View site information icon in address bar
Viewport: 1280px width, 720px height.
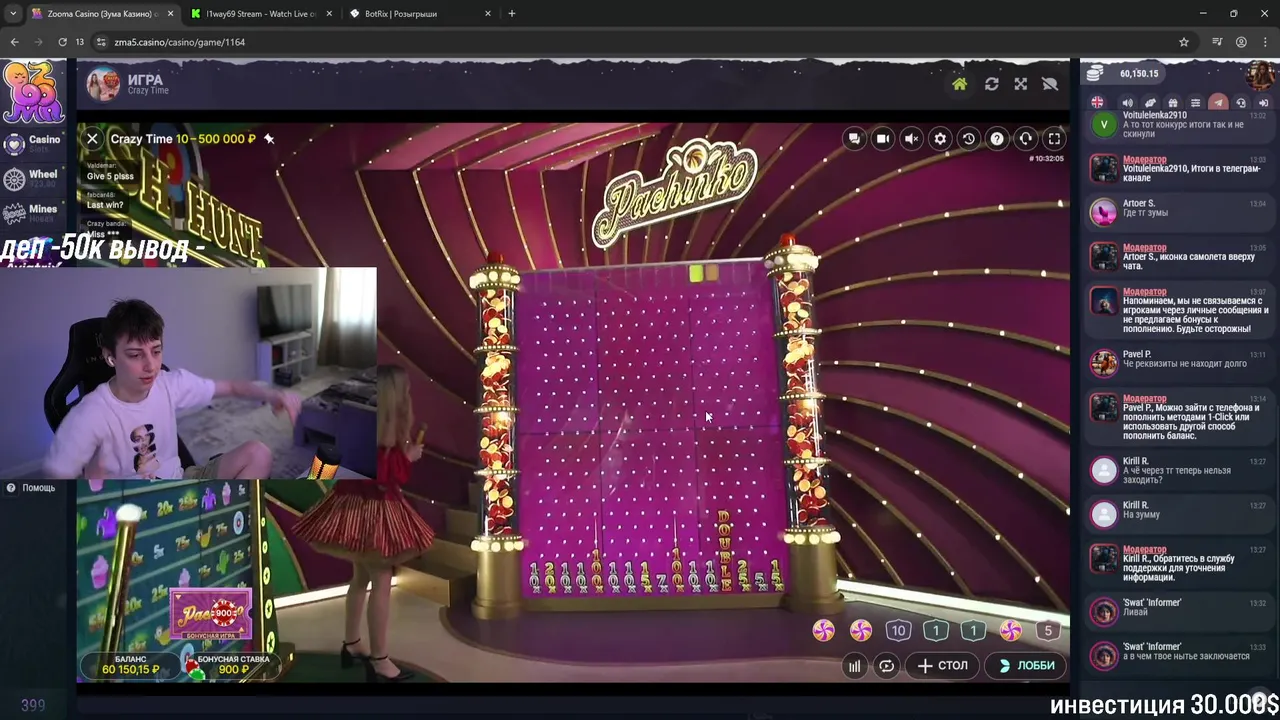[x=101, y=42]
